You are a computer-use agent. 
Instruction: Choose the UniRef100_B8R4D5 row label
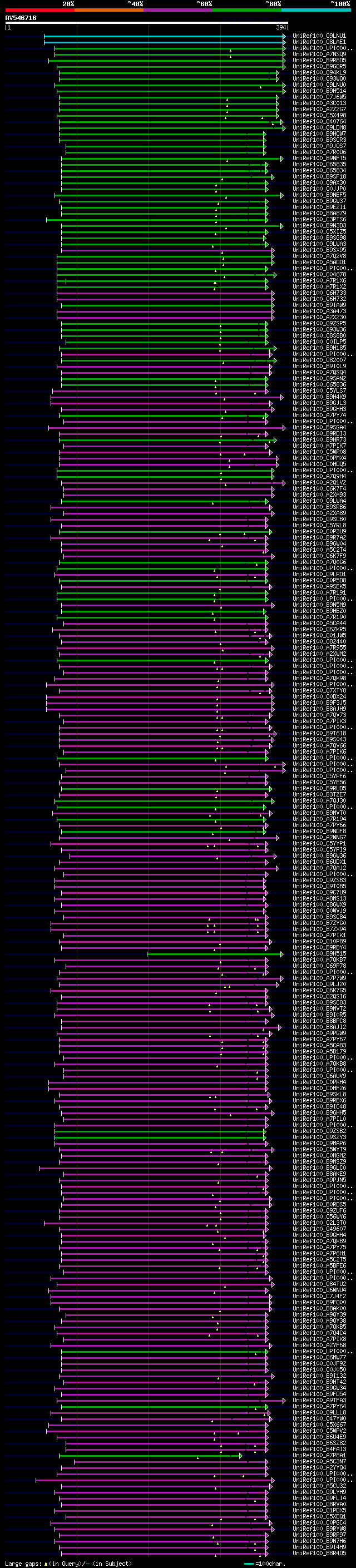pyautogui.click(x=319, y=1553)
